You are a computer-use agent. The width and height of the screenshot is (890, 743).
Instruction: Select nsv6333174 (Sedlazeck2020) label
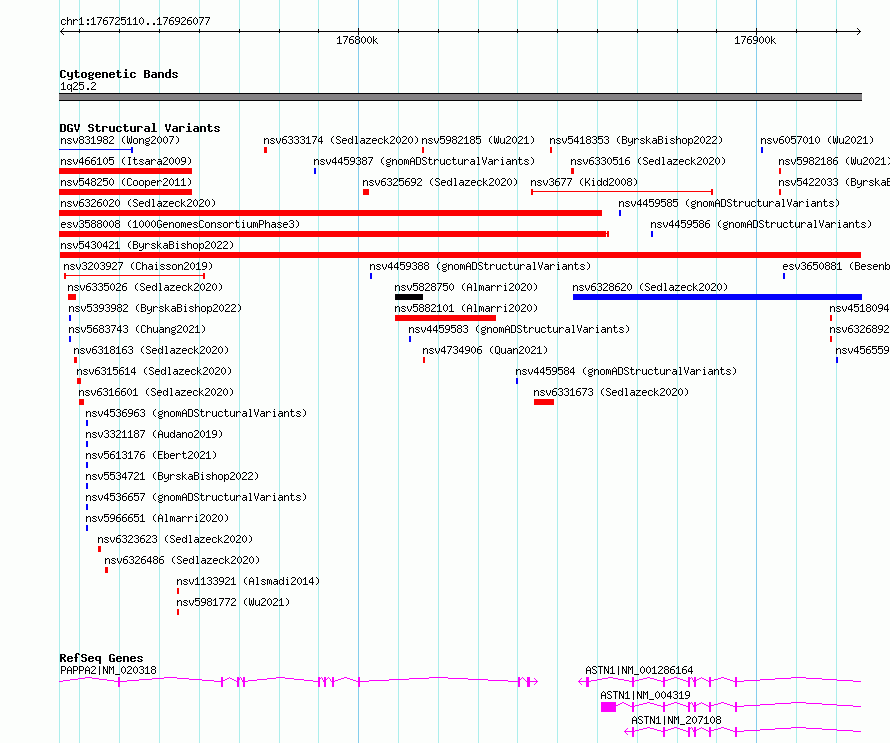tap(341, 140)
